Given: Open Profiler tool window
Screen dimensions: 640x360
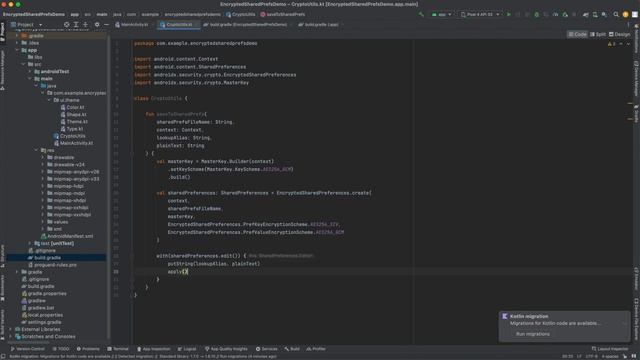Looking at the screenshot, I should coord(316,349).
